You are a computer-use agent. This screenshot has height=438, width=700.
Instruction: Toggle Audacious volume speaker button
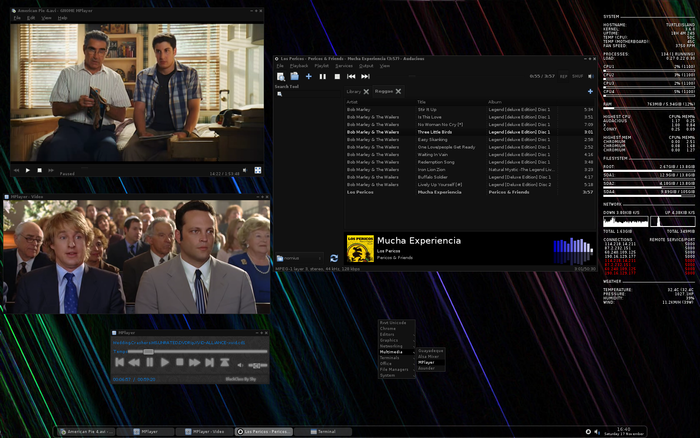[x=591, y=76]
